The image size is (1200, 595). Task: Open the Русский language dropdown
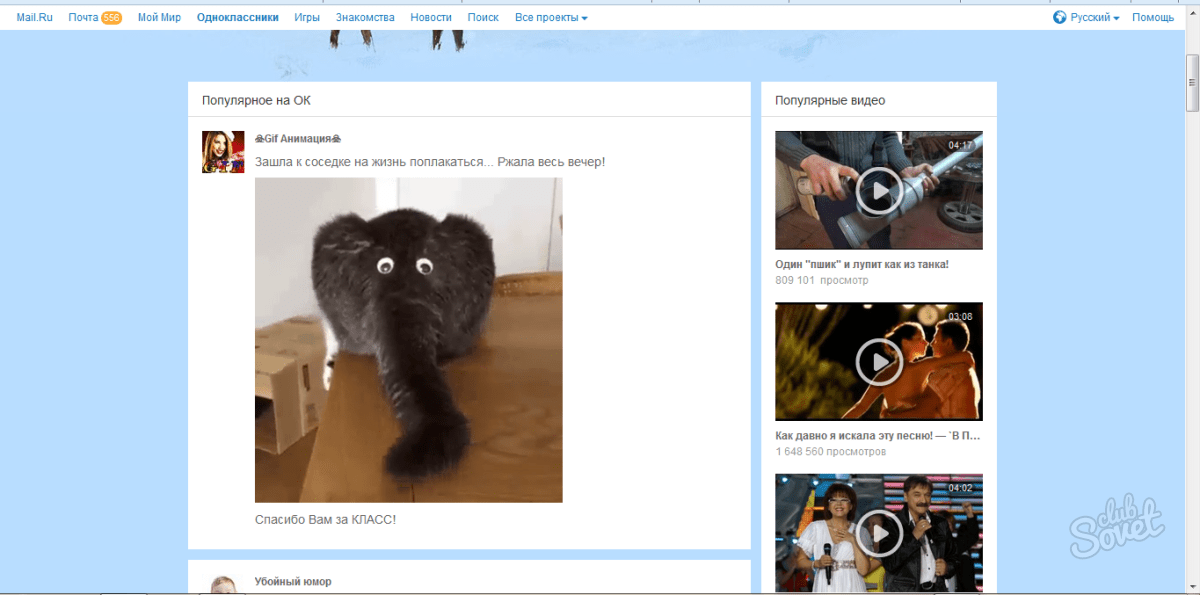1094,18
